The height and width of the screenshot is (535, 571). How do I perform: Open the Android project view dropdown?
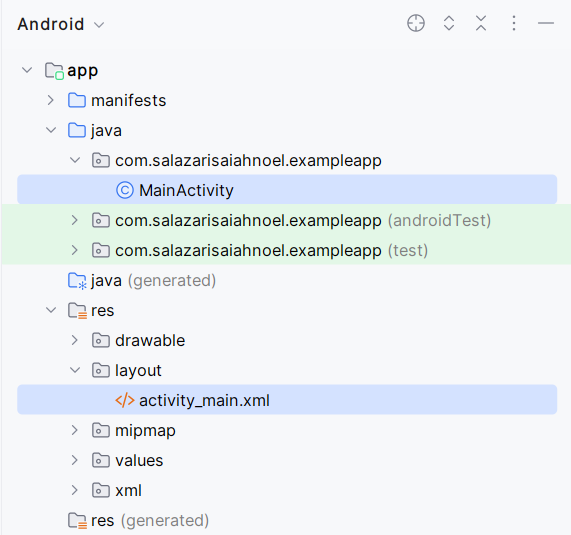(61, 24)
